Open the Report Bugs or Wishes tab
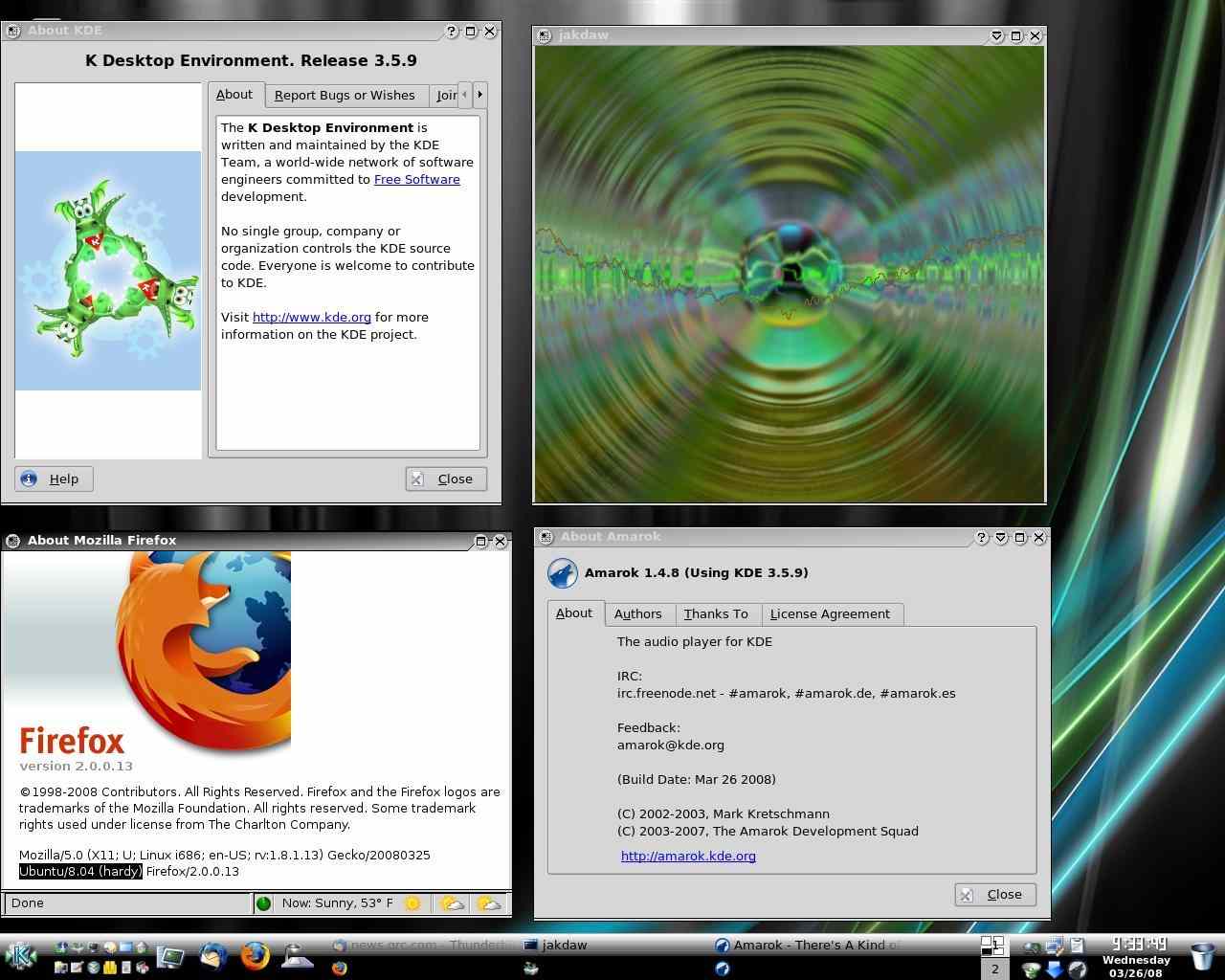This screenshot has height=980, width=1225. pyautogui.click(x=345, y=95)
